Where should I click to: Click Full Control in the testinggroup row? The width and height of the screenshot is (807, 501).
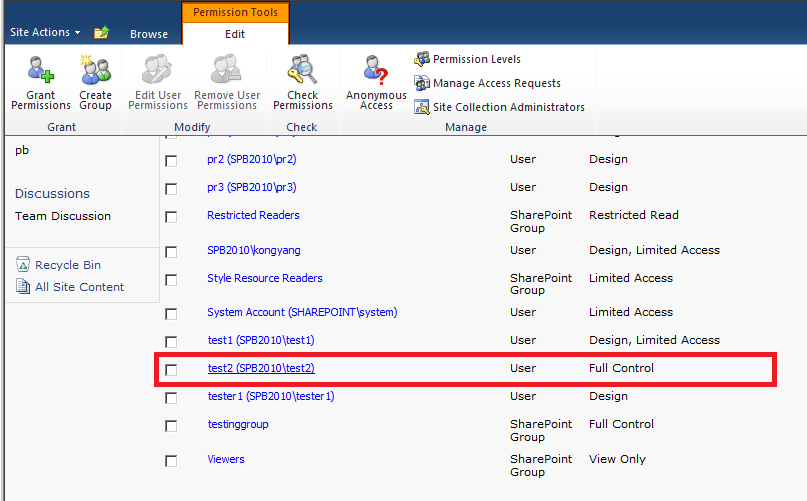point(621,424)
